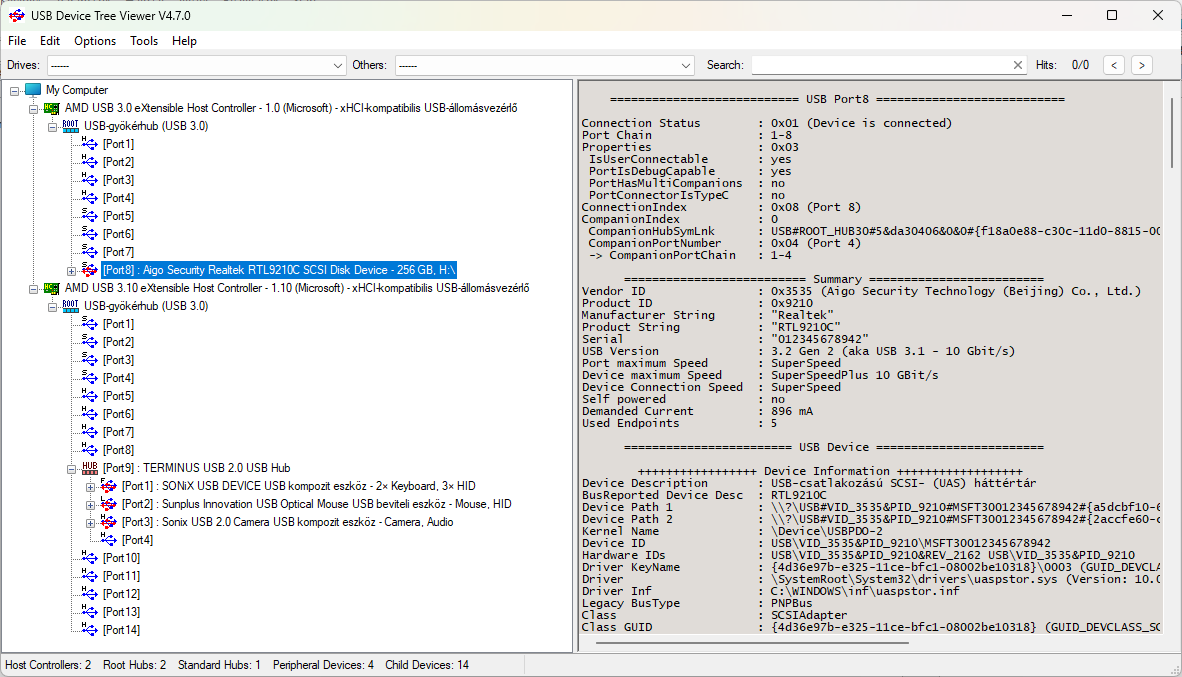
Task: Click the AMD USB 3.0 host controller icon
Action: coord(52,108)
